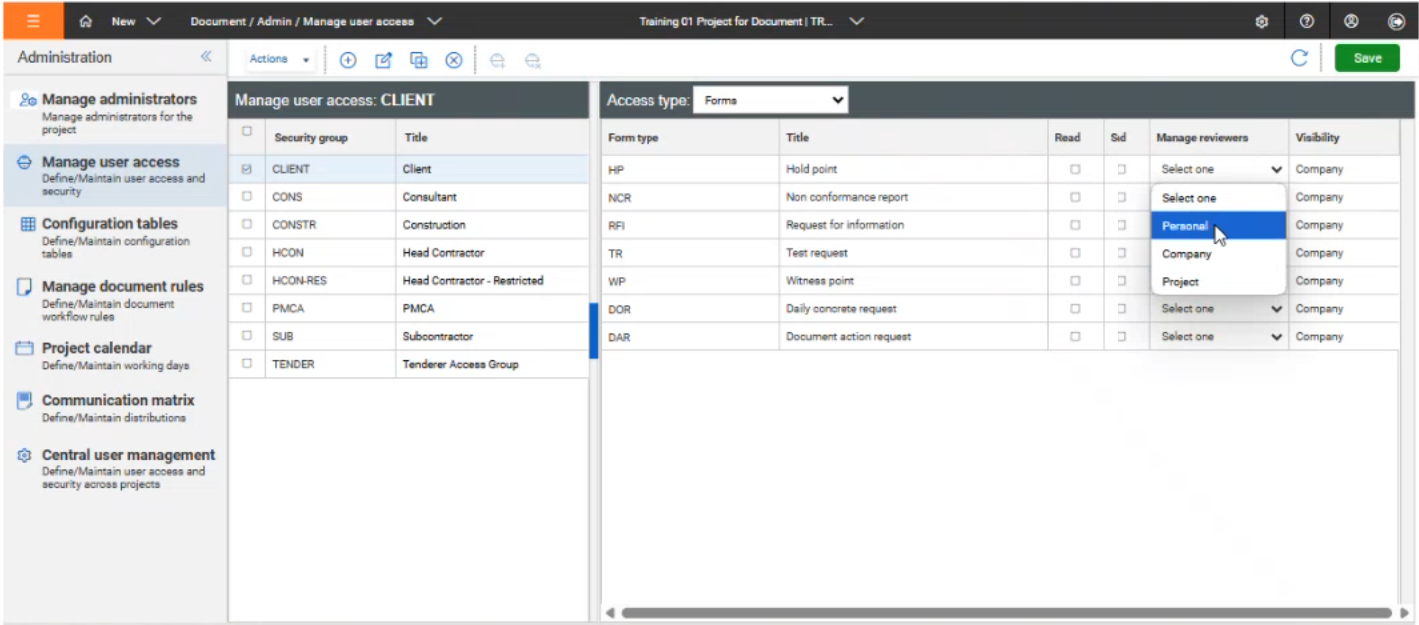Tick the CONS security group checkbox
Image resolution: width=1419 pixels, height=625 pixels.
tap(247, 197)
